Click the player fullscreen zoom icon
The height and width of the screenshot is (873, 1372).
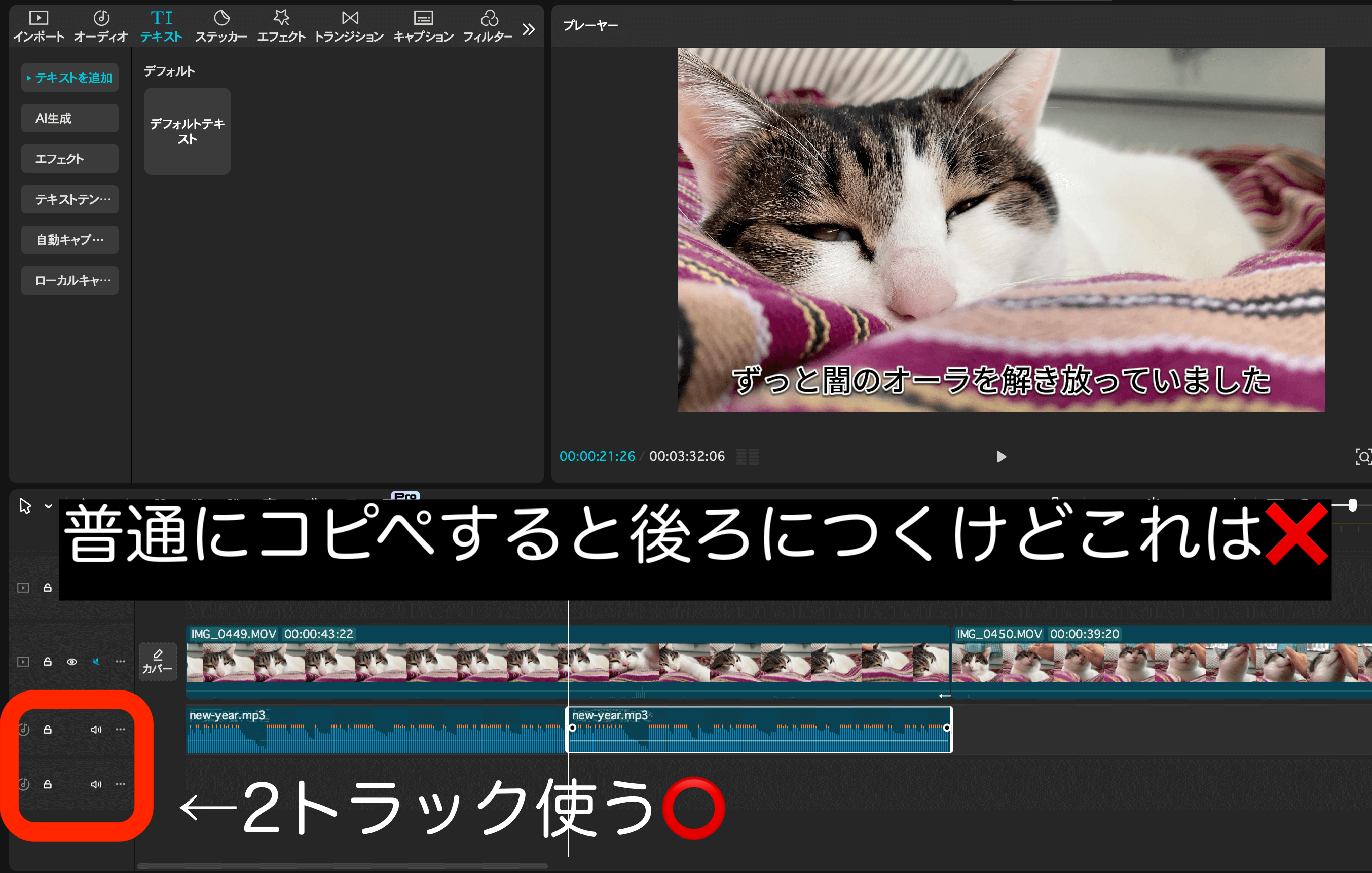1362,456
